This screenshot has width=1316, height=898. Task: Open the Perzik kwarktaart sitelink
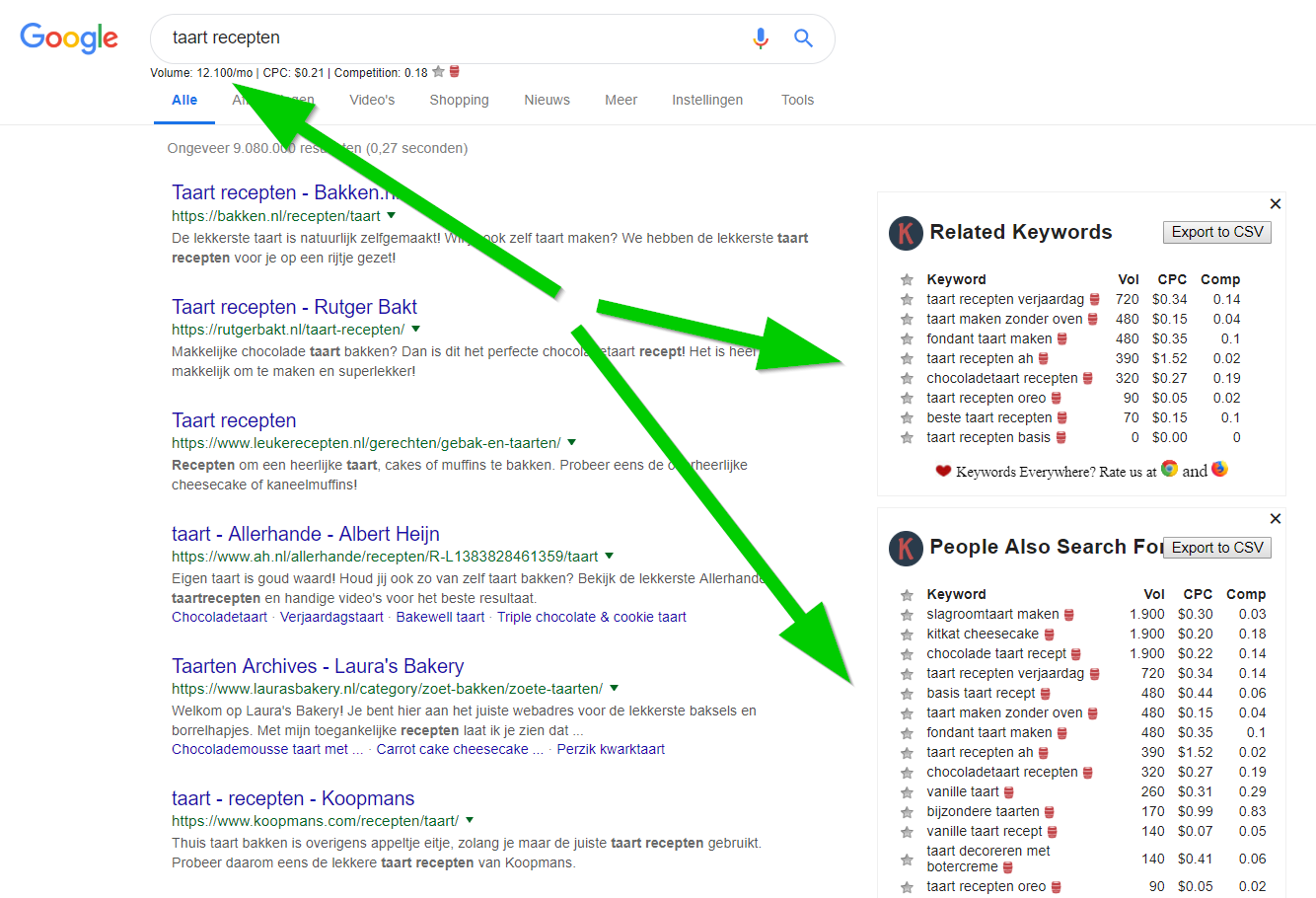click(x=611, y=749)
